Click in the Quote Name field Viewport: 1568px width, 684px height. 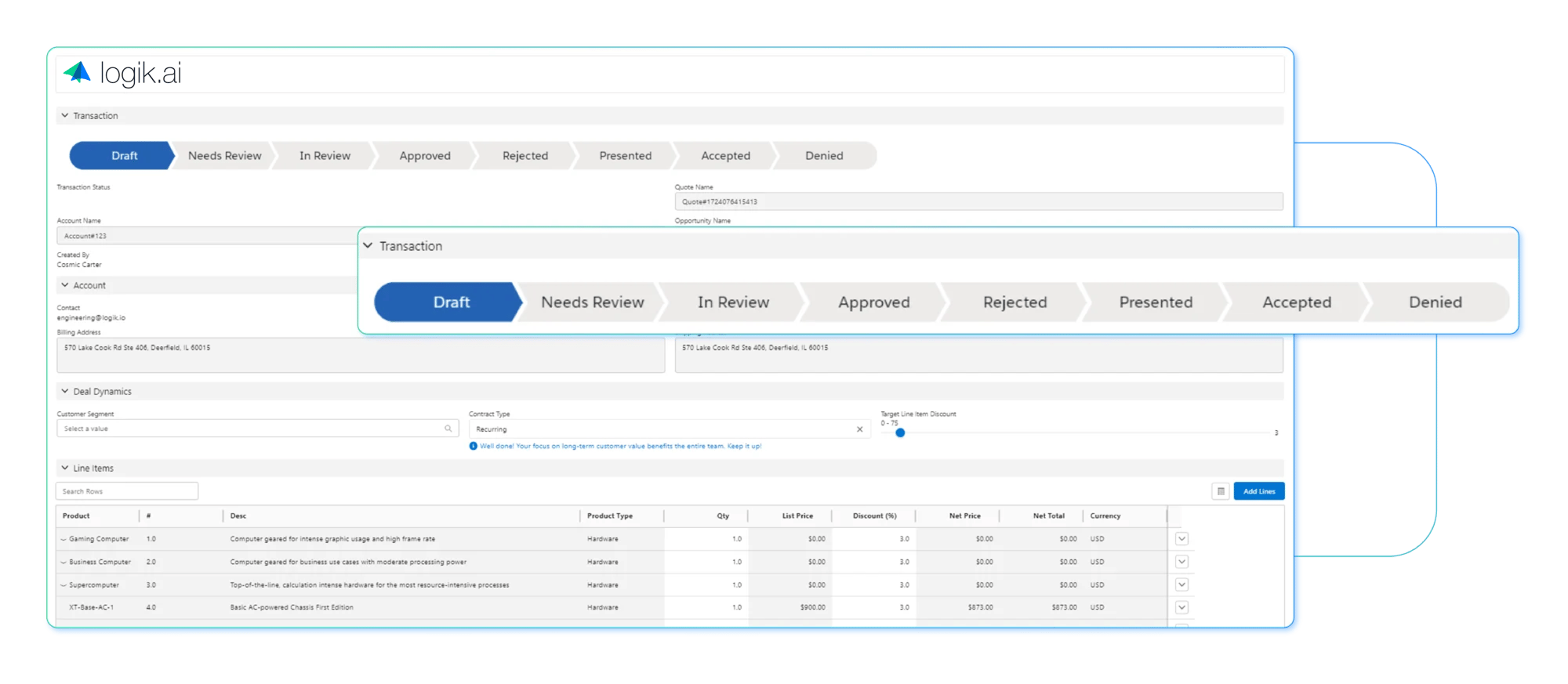(978, 201)
